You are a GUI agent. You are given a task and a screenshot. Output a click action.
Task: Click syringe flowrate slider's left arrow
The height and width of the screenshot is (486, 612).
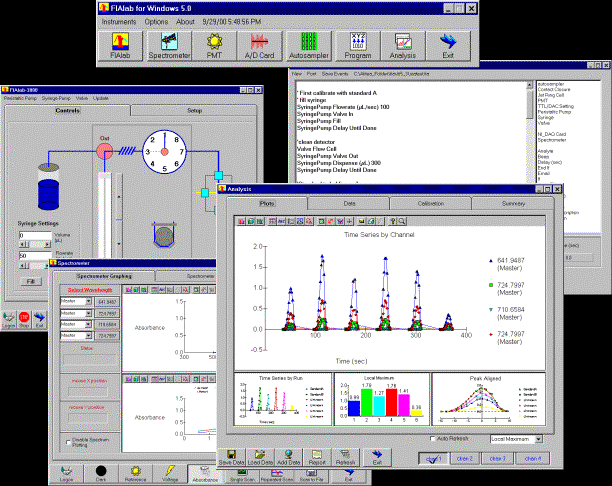point(23,265)
